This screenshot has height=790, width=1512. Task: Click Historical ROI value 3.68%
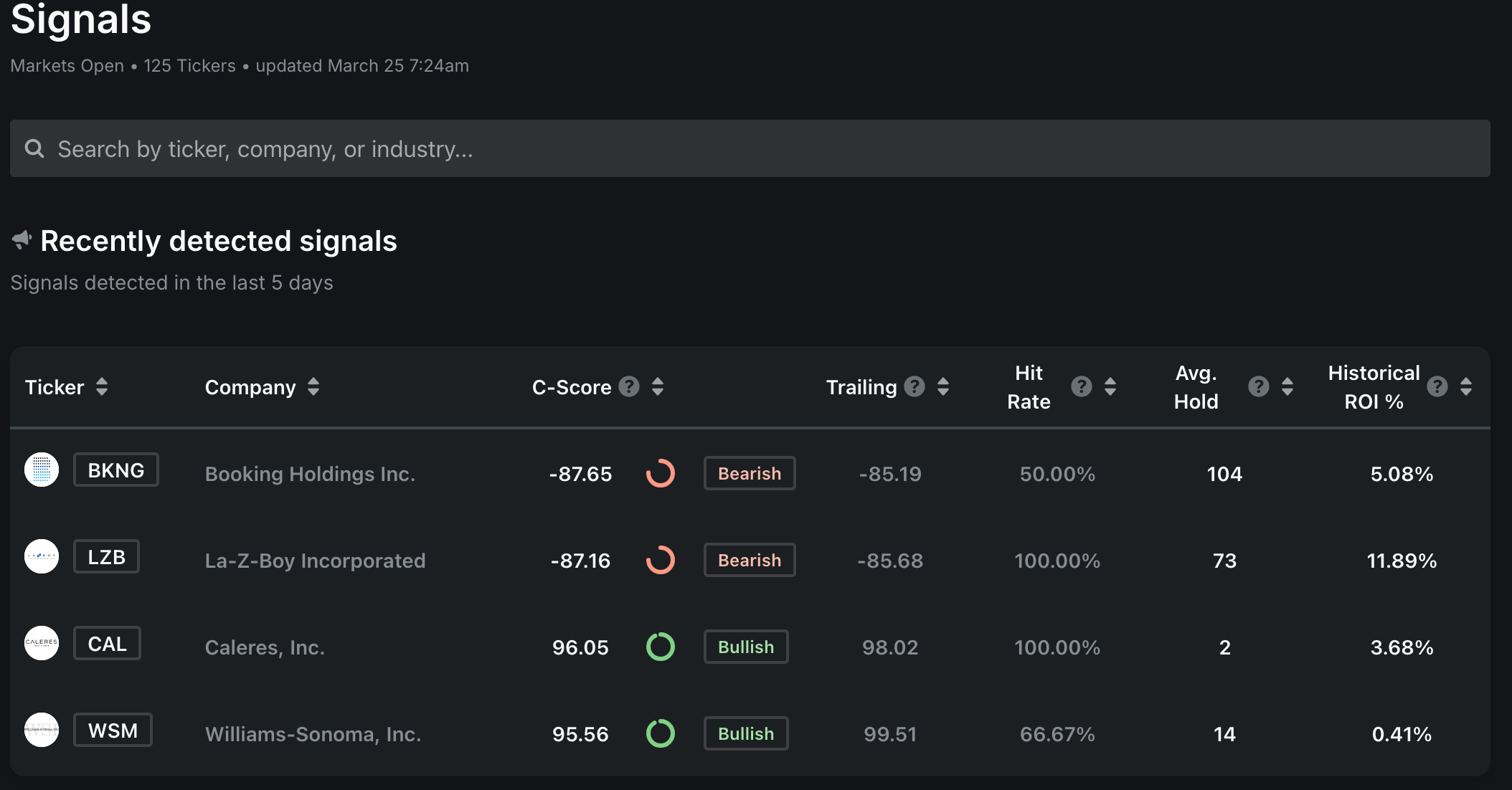(x=1402, y=647)
